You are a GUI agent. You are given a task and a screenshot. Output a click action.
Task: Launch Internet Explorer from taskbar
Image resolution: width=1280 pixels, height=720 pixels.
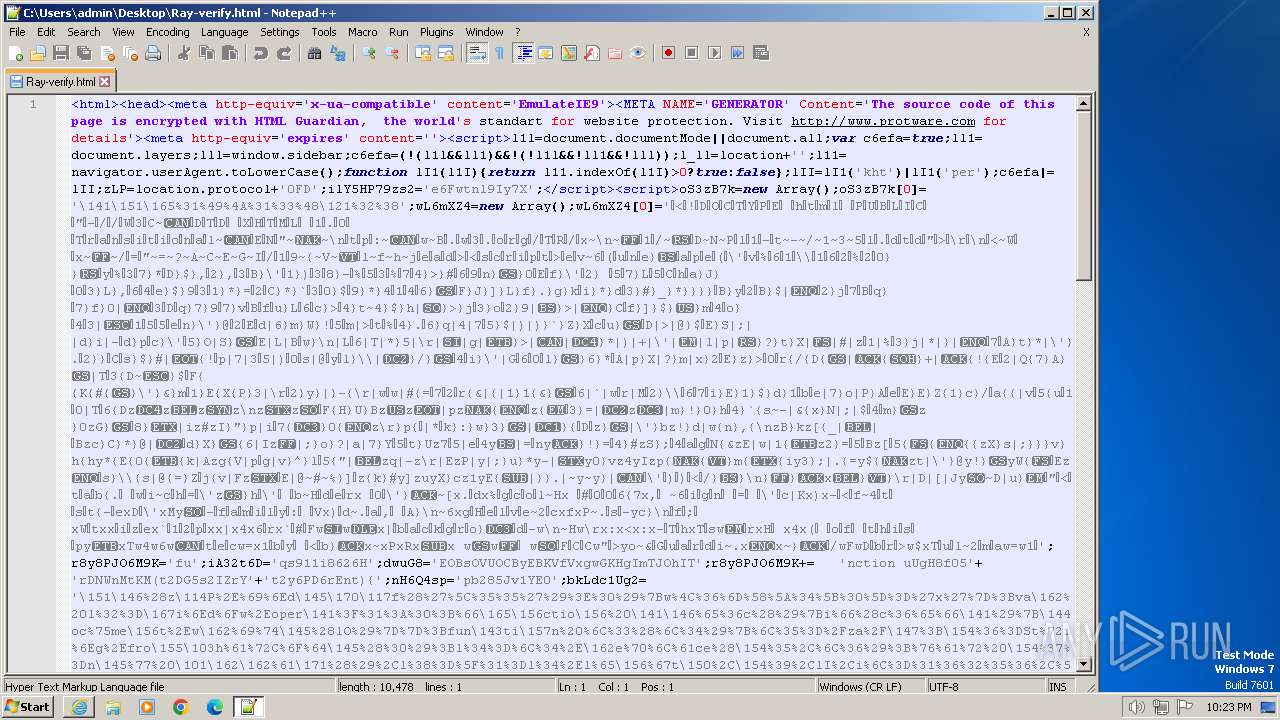(79, 707)
